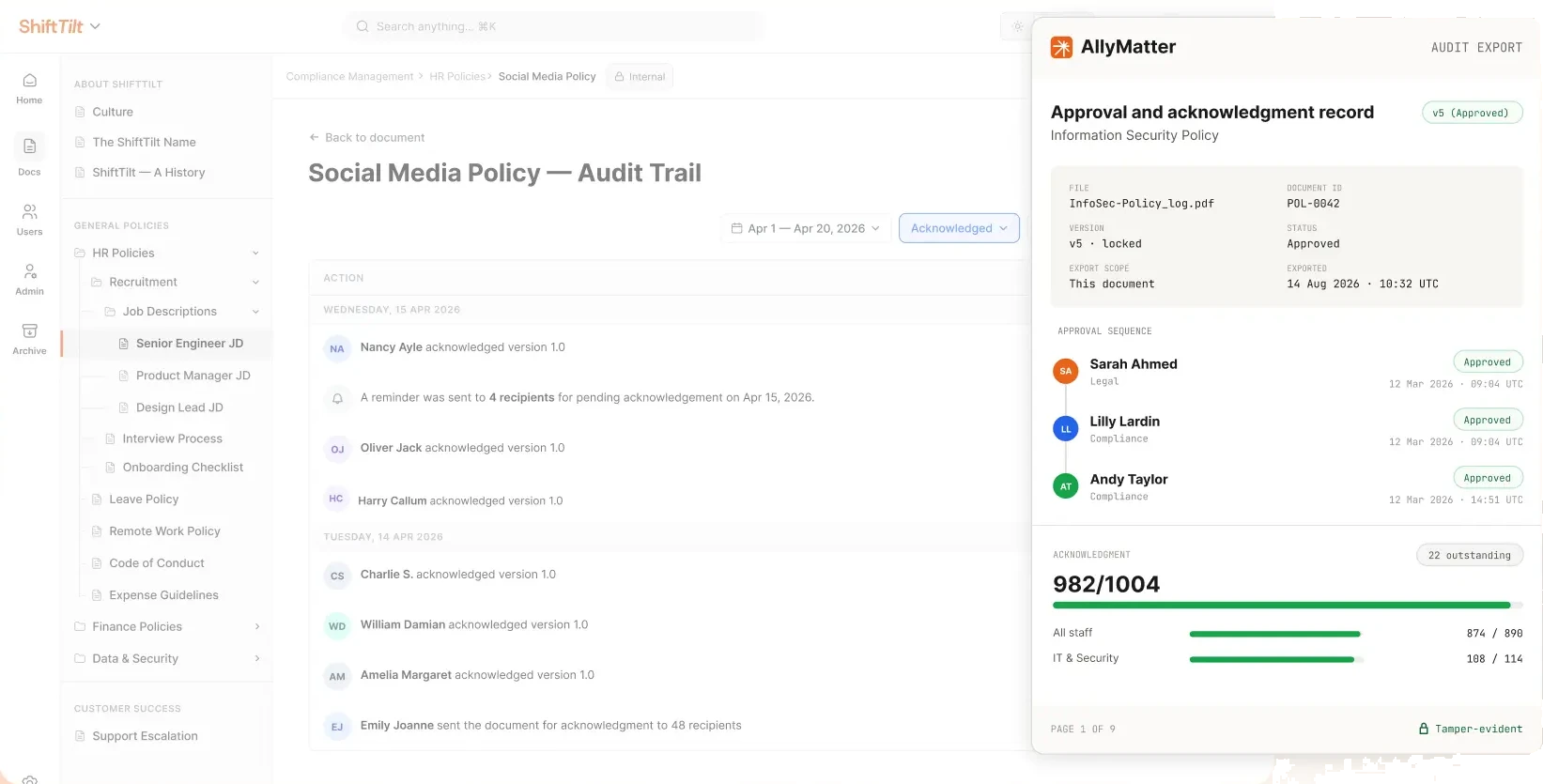Click the ShiftTilt workspace dropdown arrow
The image size is (1543, 784).
click(x=95, y=26)
